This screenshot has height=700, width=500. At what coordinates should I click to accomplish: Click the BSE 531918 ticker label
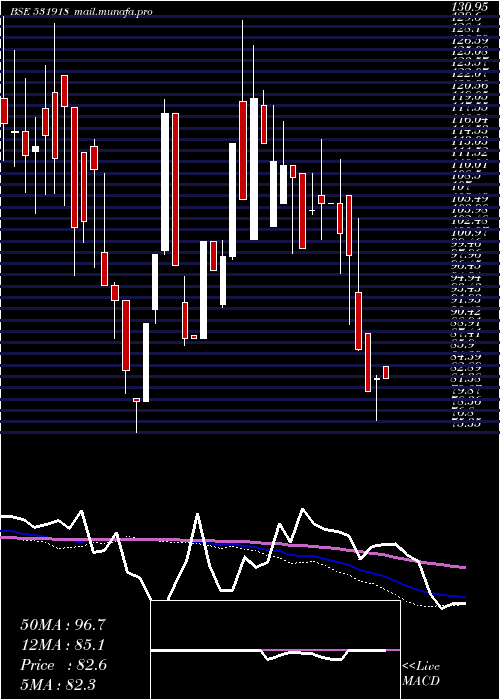[x=39, y=11]
